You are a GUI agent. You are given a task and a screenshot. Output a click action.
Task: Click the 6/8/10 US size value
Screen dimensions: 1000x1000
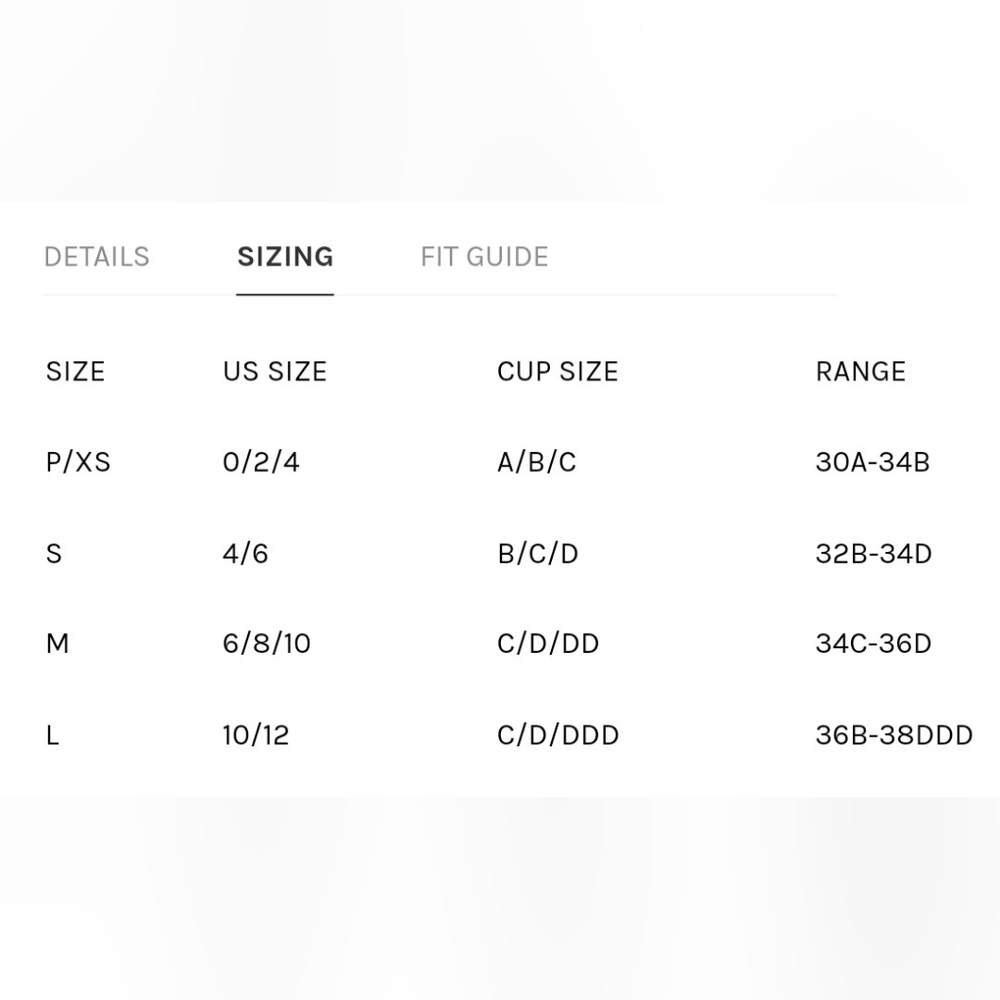pos(267,643)
